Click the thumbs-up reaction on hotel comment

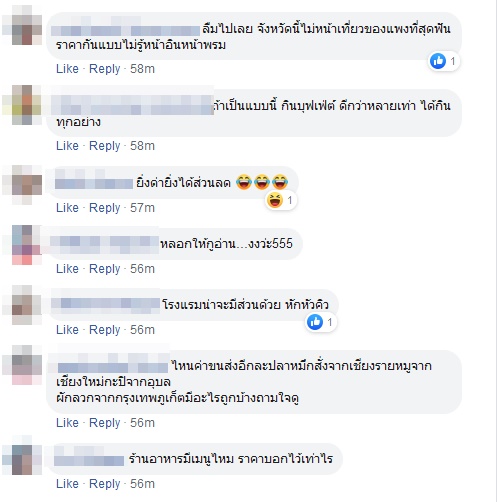315,322
